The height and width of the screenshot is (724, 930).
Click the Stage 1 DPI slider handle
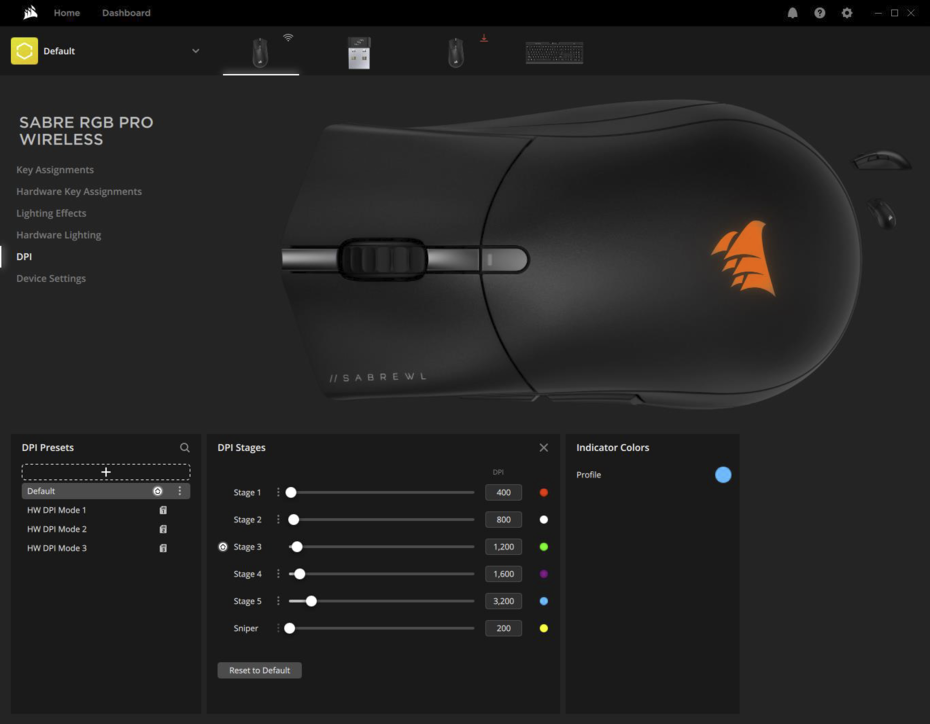click(291, 492)
